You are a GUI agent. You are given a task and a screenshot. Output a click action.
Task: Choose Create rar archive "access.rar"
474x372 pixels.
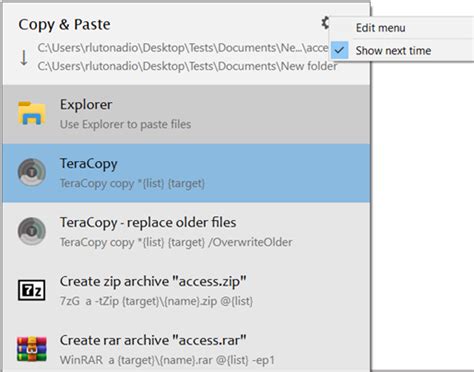pos(186,347)
